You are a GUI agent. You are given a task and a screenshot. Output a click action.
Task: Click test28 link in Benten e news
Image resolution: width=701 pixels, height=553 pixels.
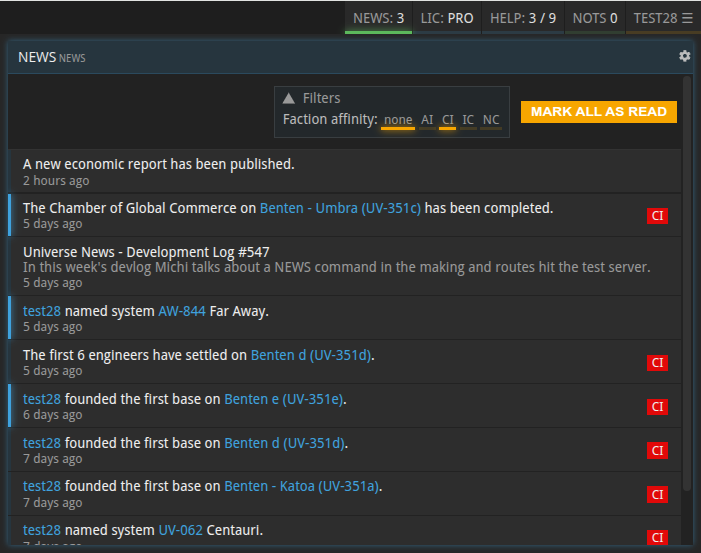point(42,399)
